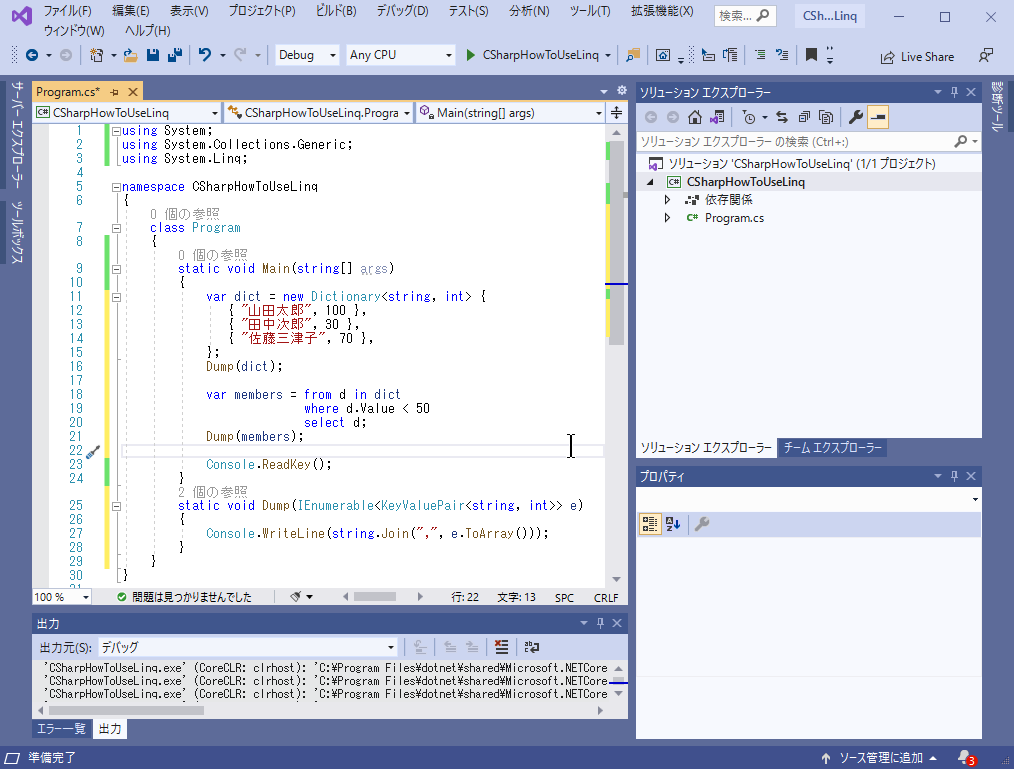Click the Navigate Backward arrow in toolbar
Image resolution: width=1014 pixels, height=769 pixels.
pyautogui.click(x=31, y=56)
